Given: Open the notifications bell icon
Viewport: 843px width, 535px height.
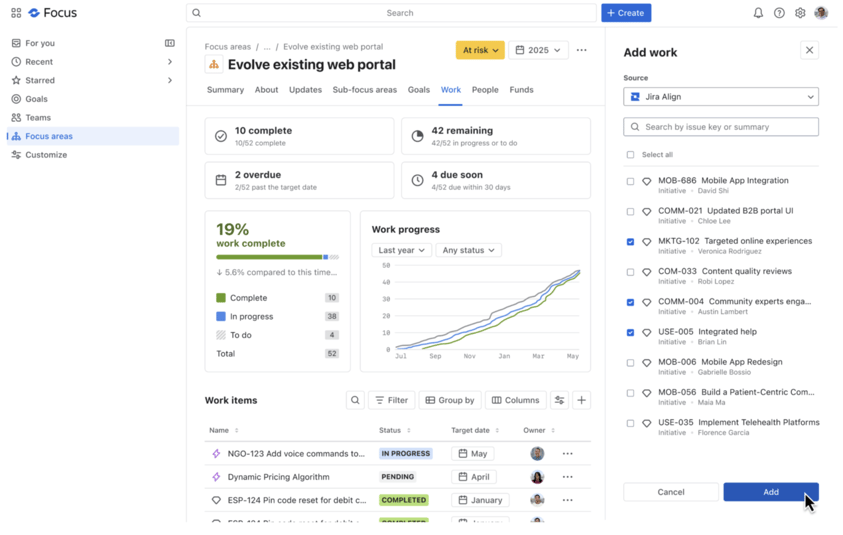Looking at the screenshot, I should [x=758, y=13].
